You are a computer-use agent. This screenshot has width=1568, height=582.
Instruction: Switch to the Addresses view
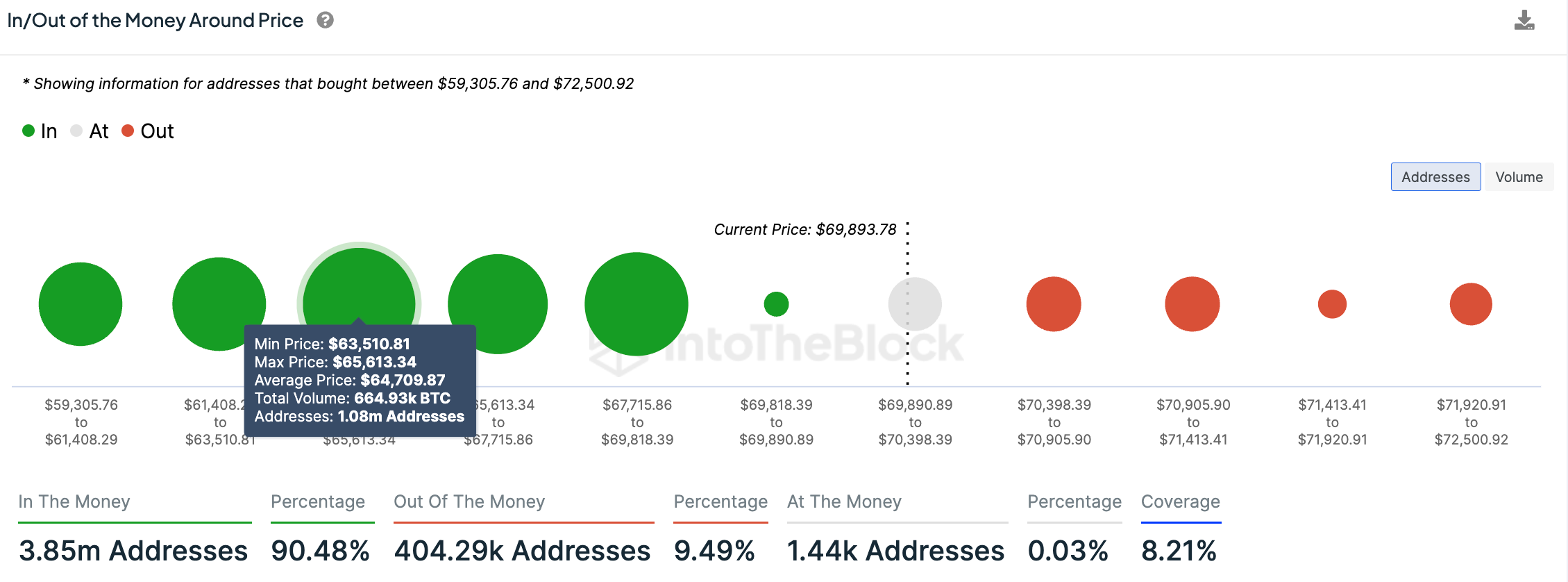pos(1435,177)
